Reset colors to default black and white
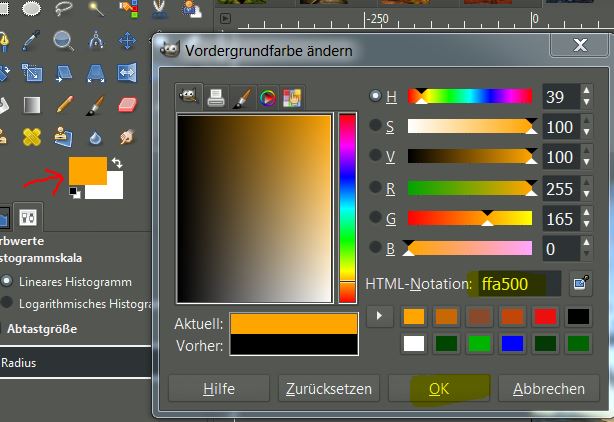614x422 pixels. [74, 192]
